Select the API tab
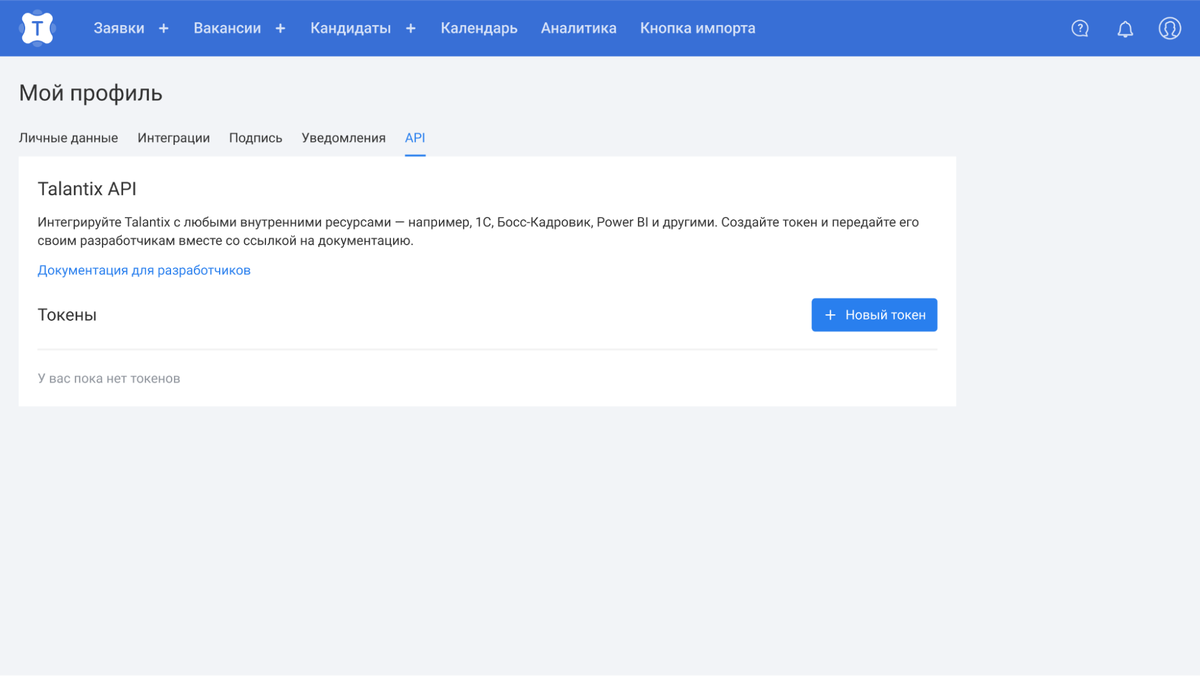The image size is (1200, 676). [x=415, y=138]
